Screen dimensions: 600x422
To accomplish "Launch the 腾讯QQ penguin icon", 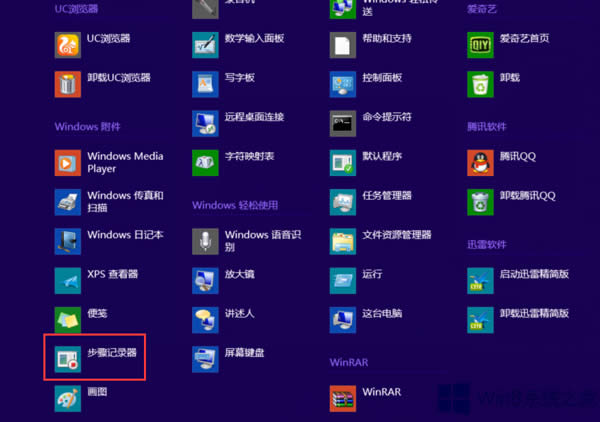I will point(481,163).
